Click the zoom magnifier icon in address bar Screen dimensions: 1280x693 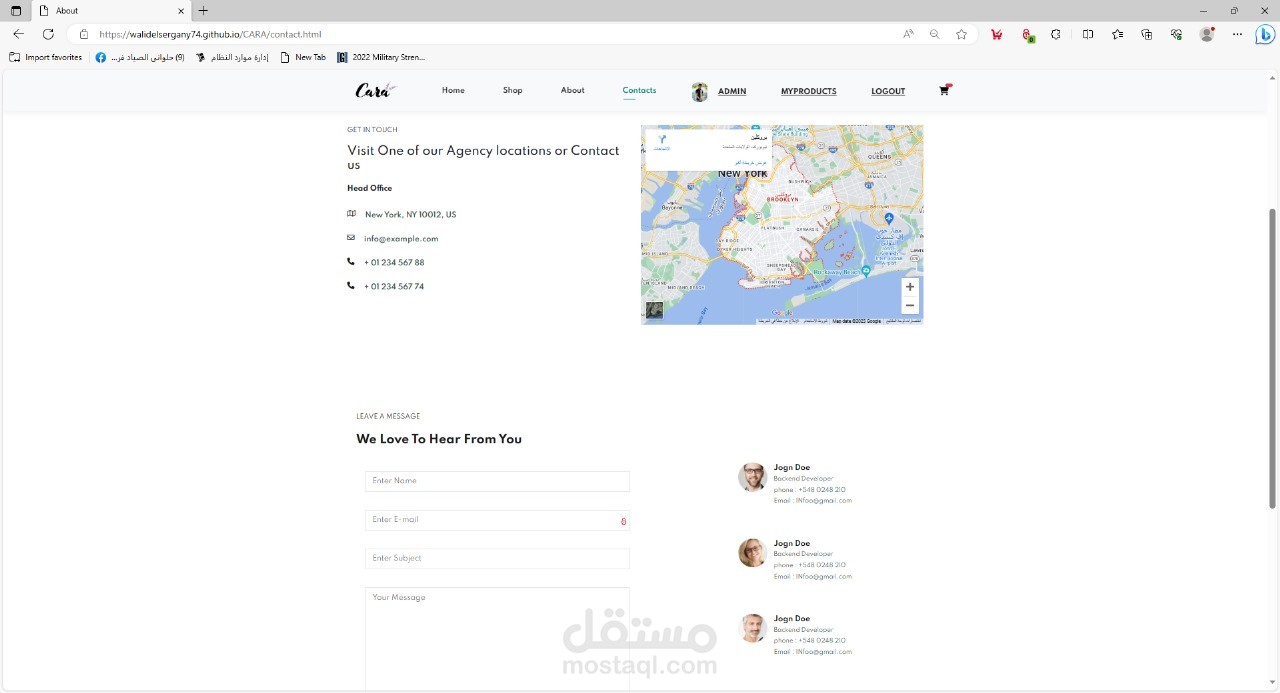934,34
